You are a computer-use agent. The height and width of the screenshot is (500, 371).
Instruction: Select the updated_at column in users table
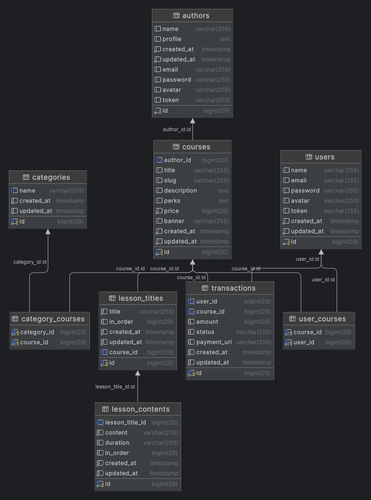(x=321, y=231)
